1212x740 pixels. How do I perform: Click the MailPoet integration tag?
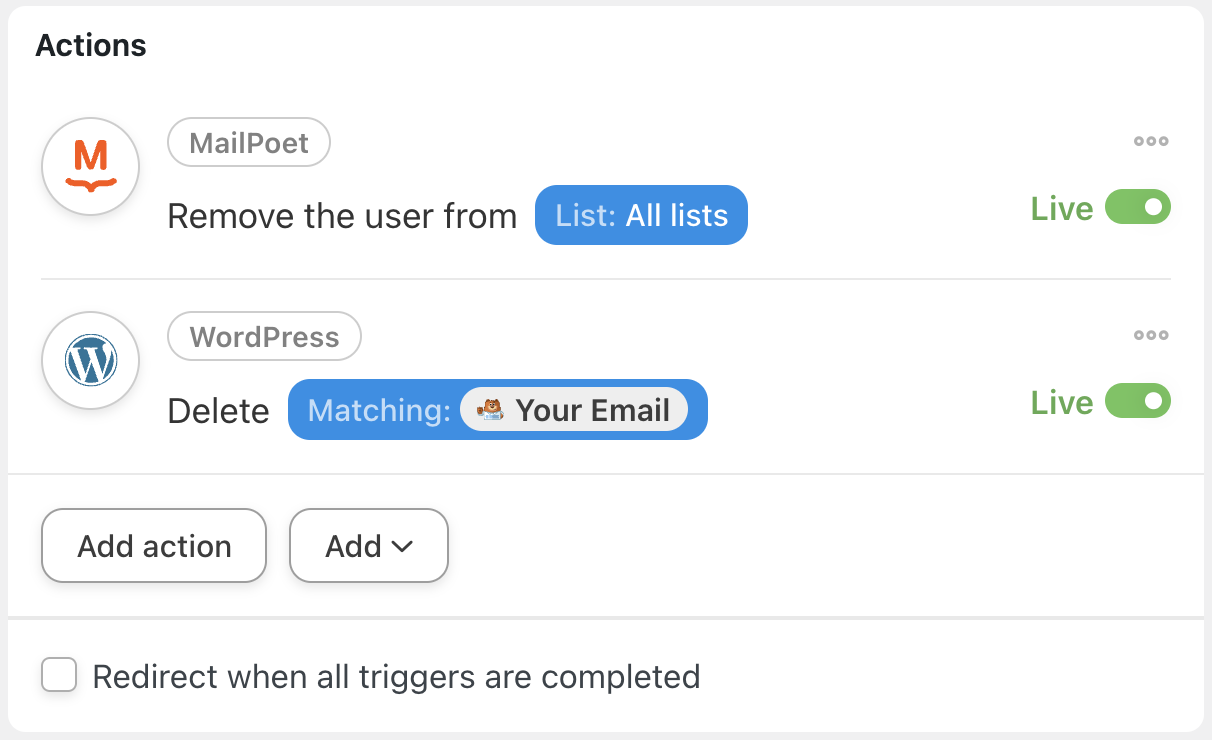pyautogui.click(x=249, y=143)
